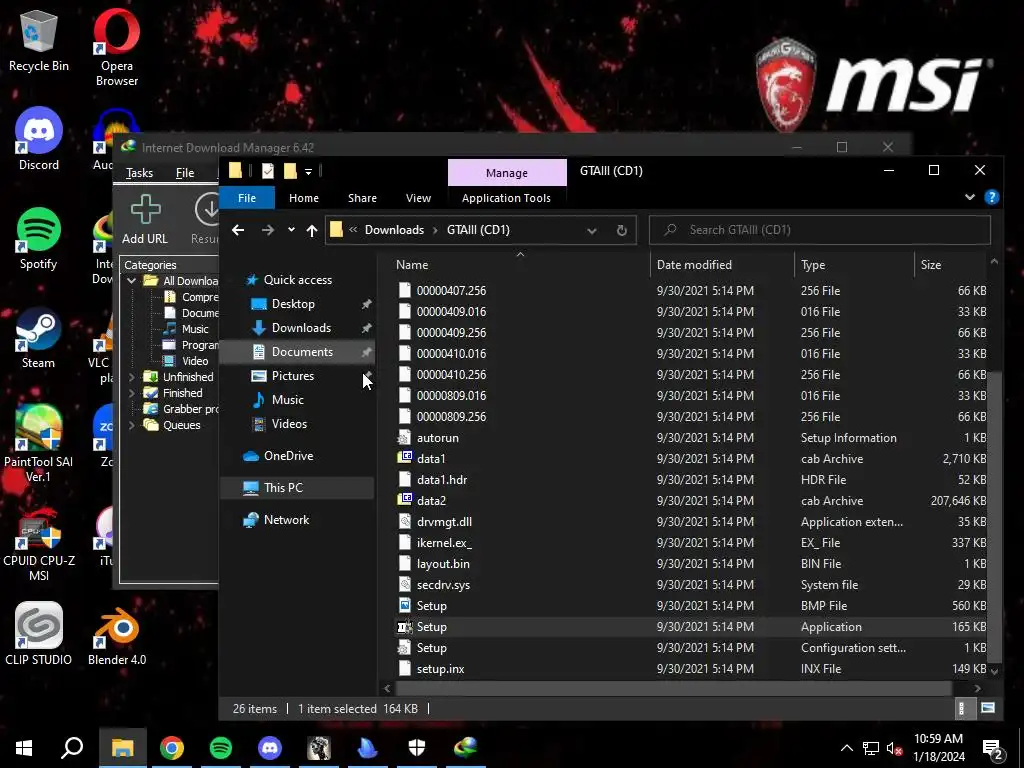Click the New folder quick access icon

coord(291,171)
